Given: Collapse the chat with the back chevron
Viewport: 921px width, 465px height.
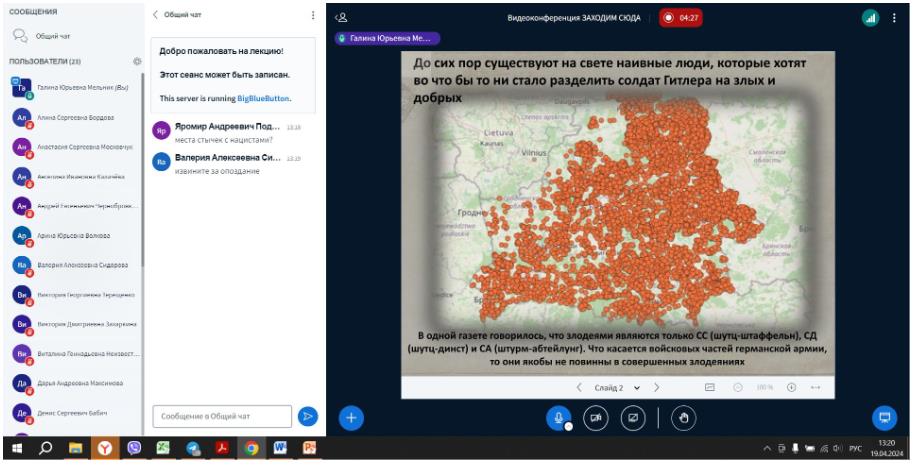Looking at the screenshot, I should [x=155, y=15].
